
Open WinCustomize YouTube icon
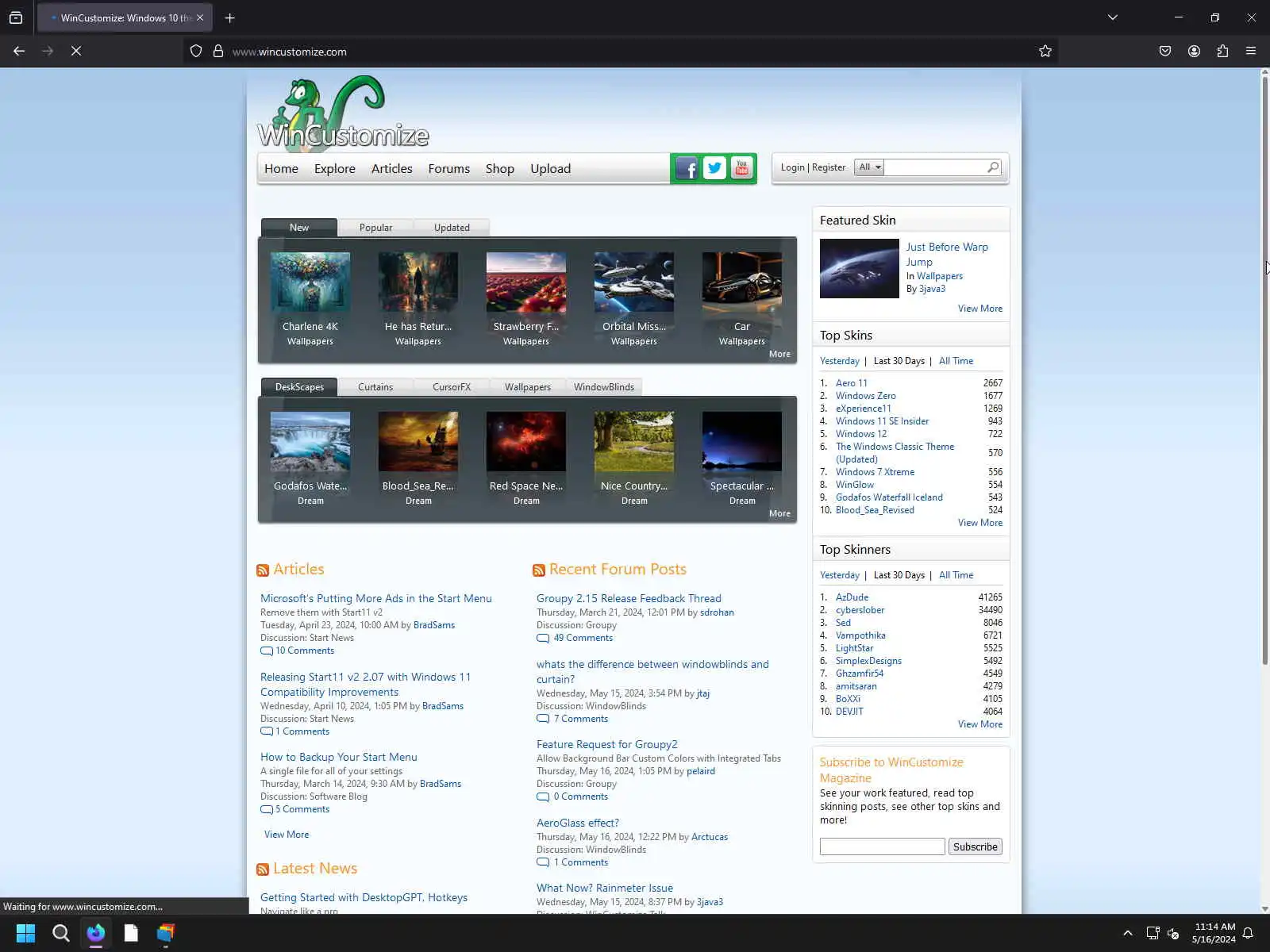[x=742, y=168]
